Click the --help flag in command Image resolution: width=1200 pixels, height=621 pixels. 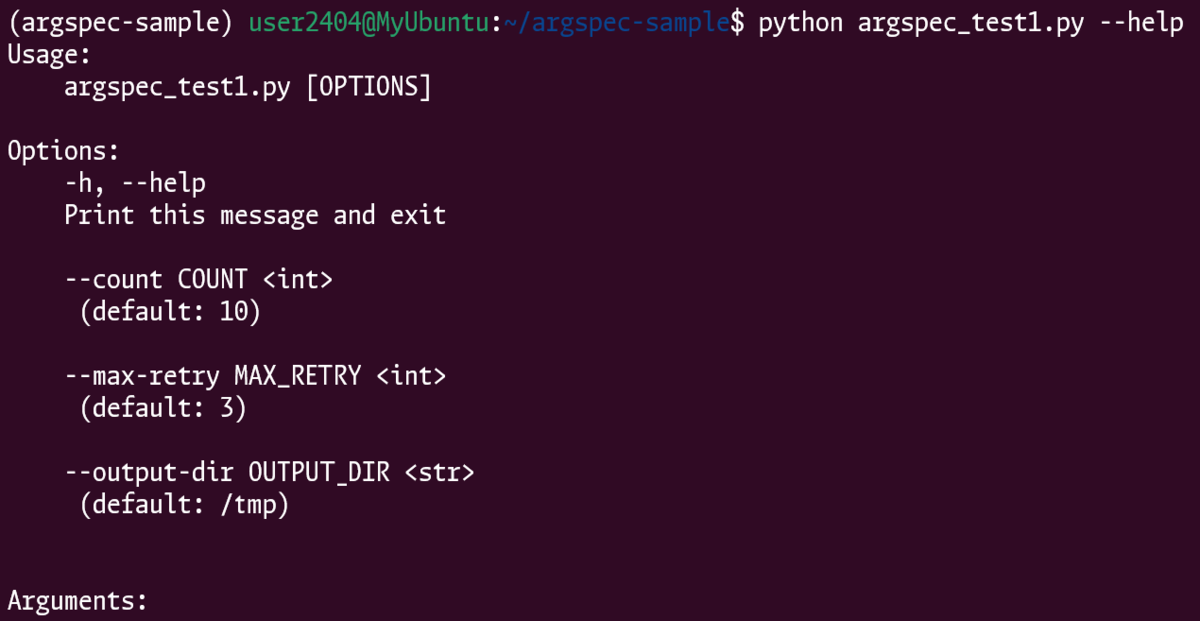(1141, 23)
